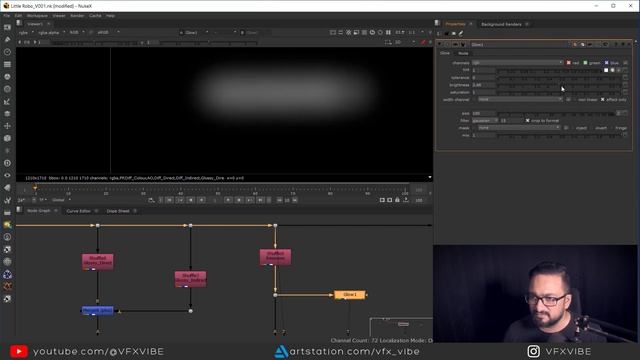Open the Channel nodes toolbar icon
Screen dimensions: 640x360
tap(7, 64)
